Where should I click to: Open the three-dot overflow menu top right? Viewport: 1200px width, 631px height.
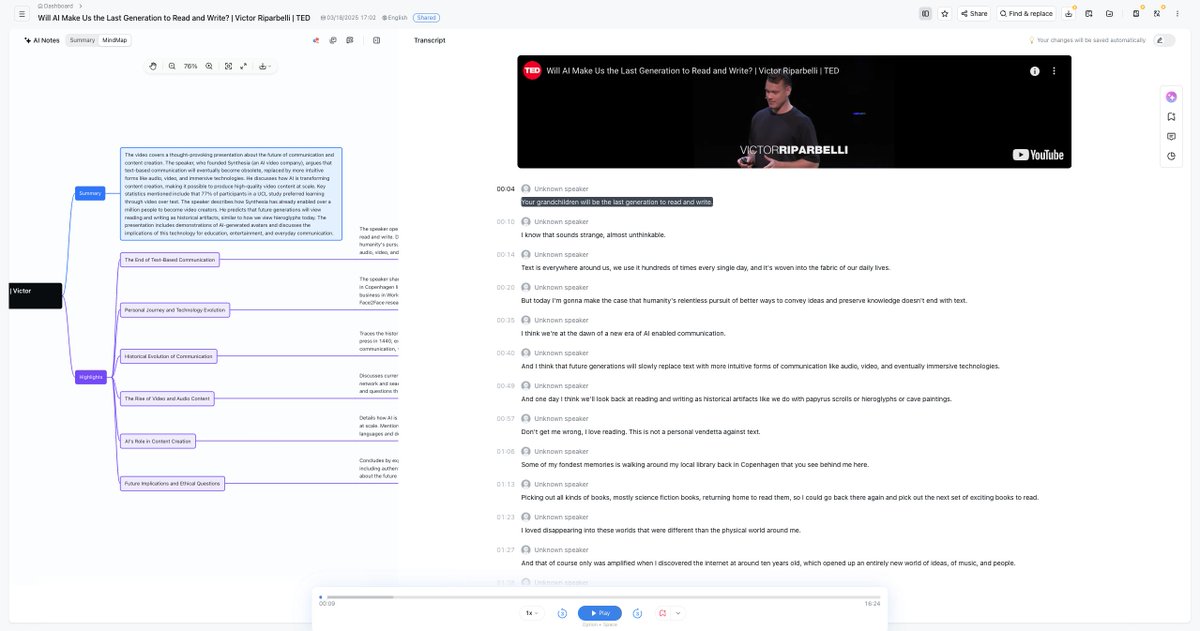pos(1177,13)
